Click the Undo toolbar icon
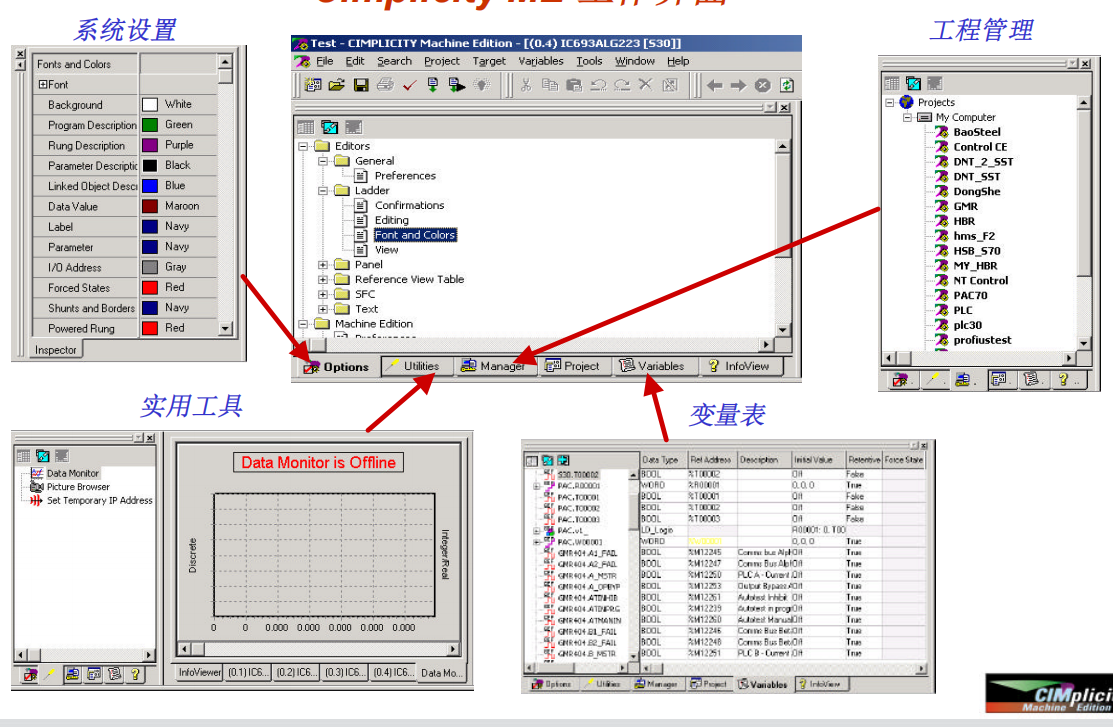 click(x=598, y=85)
